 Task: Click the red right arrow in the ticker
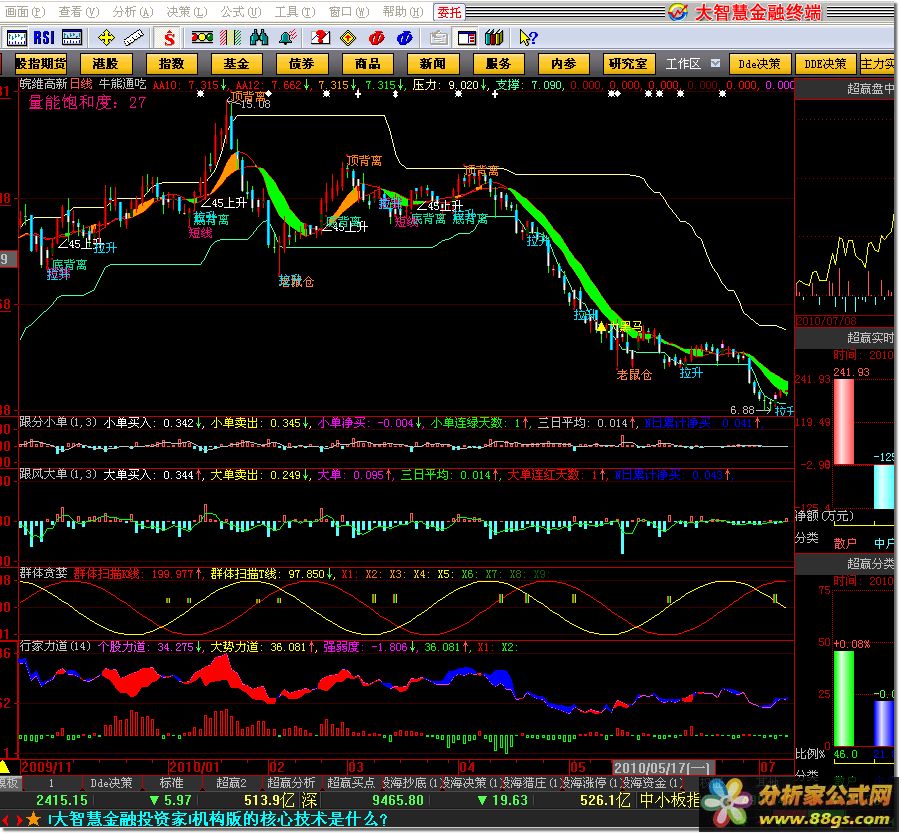click(19, 820)
